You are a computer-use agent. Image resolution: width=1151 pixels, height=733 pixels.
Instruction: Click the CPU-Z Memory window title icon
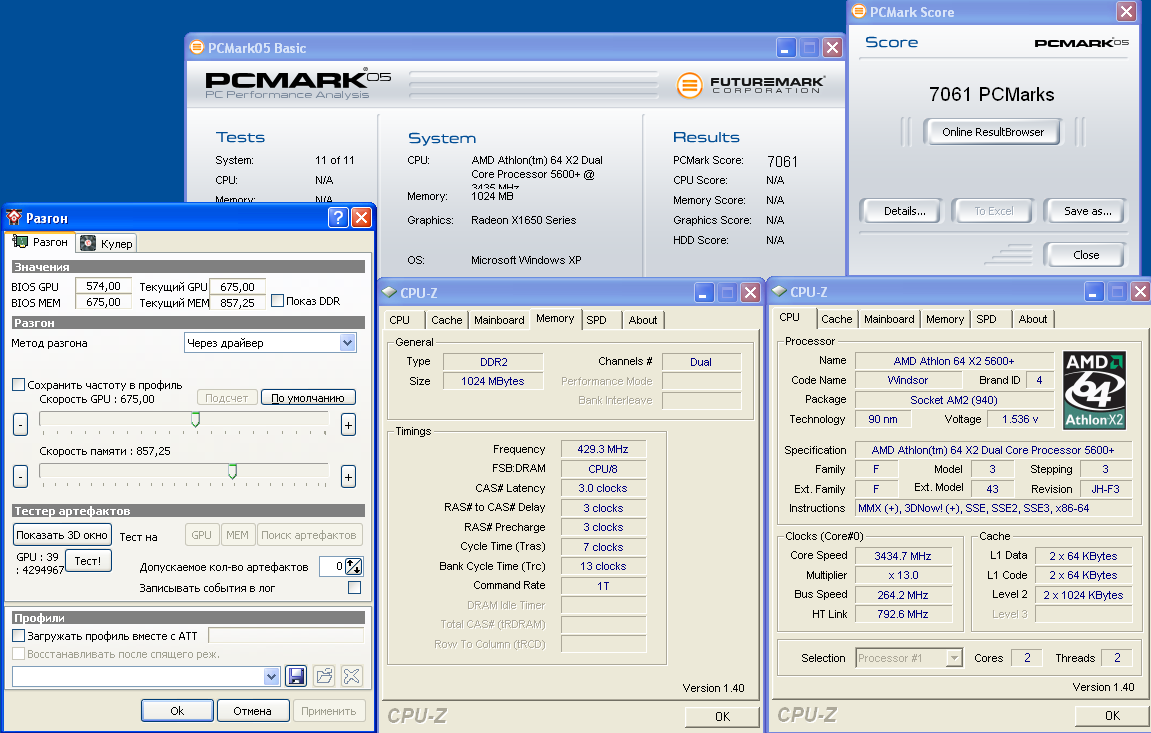pyautogui.click(x=389, y=292)
